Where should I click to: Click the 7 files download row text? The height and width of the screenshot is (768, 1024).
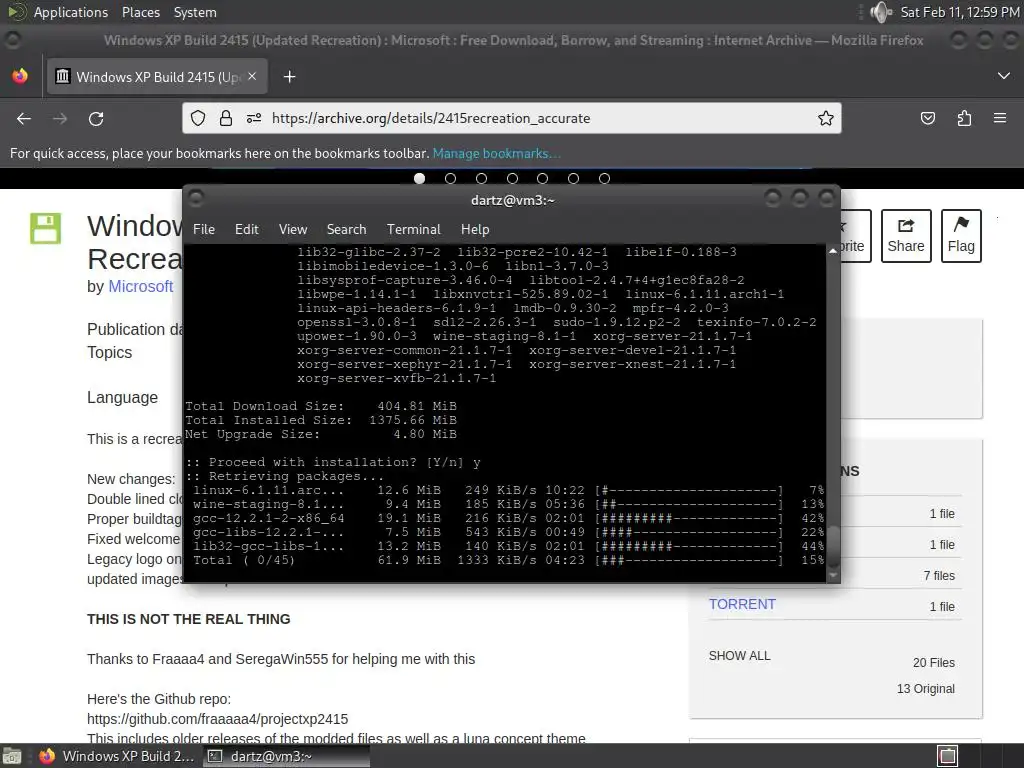938,575
